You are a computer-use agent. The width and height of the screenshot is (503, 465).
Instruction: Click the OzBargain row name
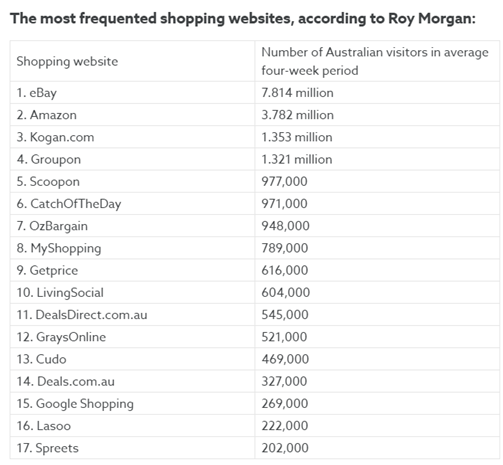(x=52, y=226)
